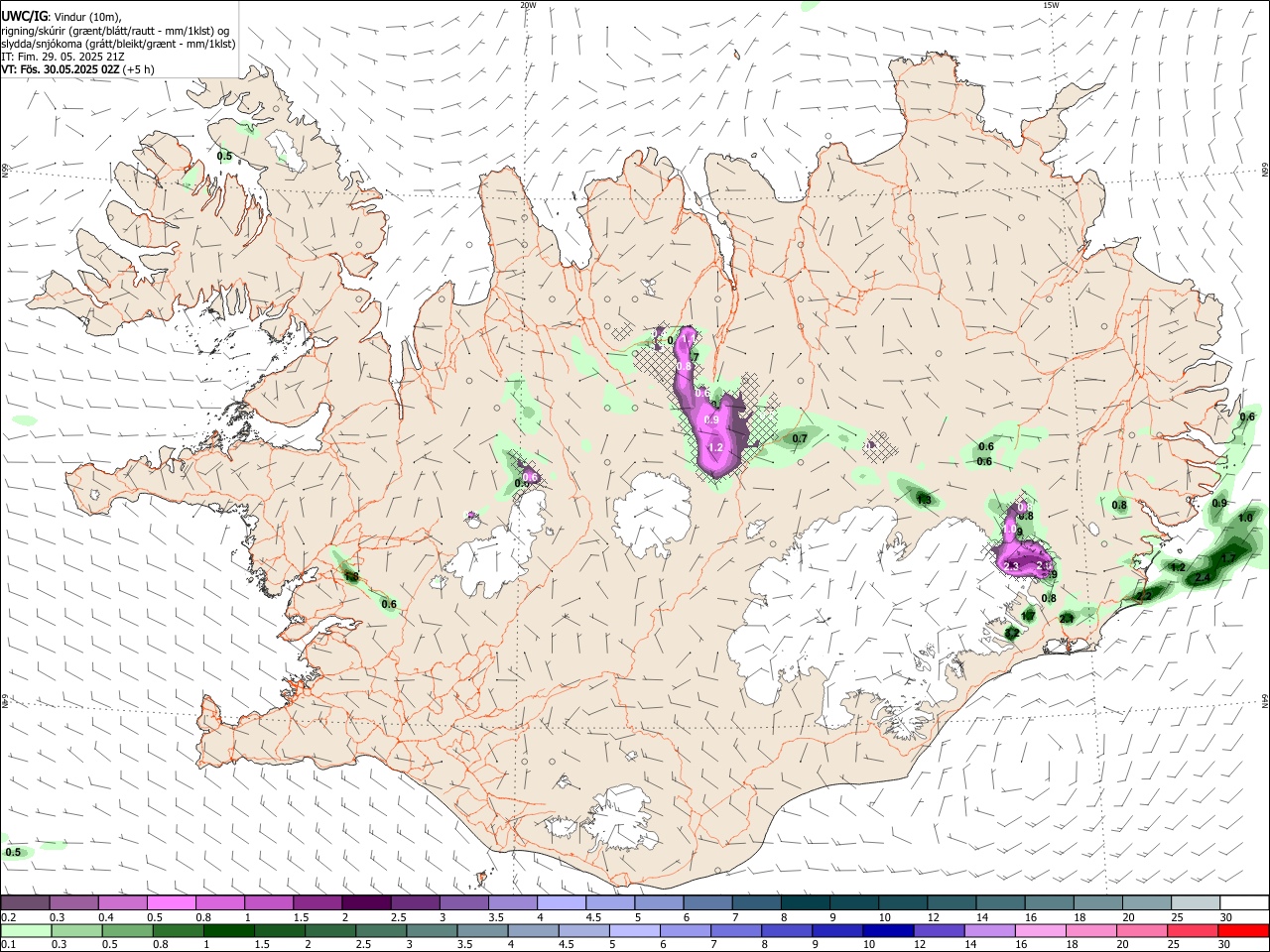Pick the bright red swatch ending the rain scale

coord(1244,931)
